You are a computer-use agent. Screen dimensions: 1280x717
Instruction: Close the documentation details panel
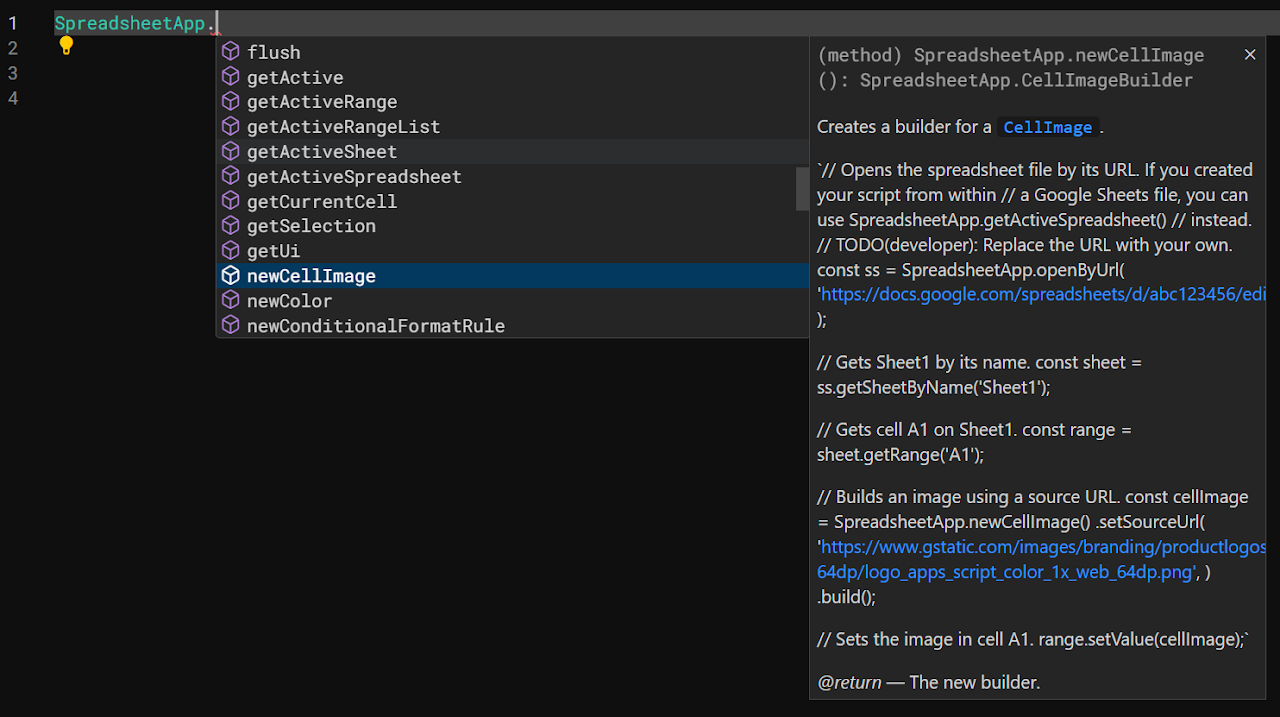coord(1250,55)
